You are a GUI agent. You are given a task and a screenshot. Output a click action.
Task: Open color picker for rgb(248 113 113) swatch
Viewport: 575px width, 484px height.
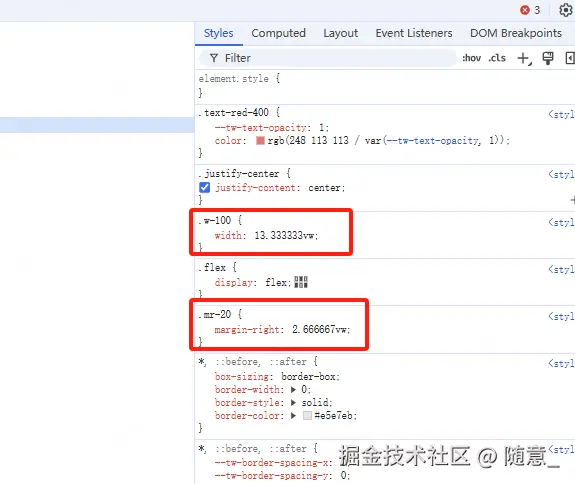[260, 140]
